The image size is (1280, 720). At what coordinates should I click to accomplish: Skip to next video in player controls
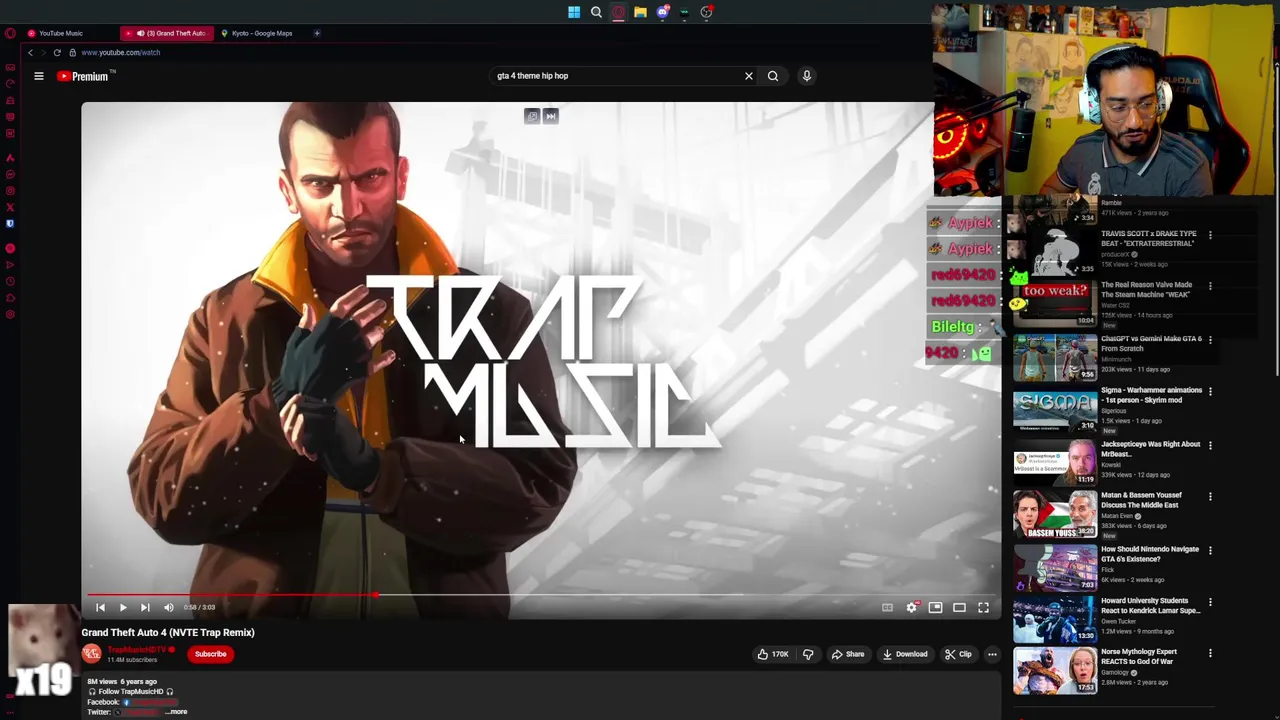pos(145,607)
